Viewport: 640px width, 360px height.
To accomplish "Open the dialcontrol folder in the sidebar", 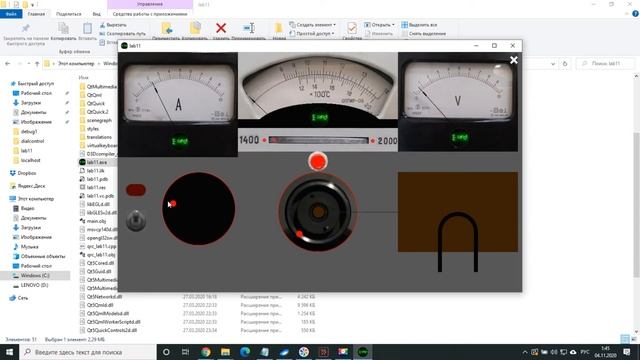I will pos(32,141).
